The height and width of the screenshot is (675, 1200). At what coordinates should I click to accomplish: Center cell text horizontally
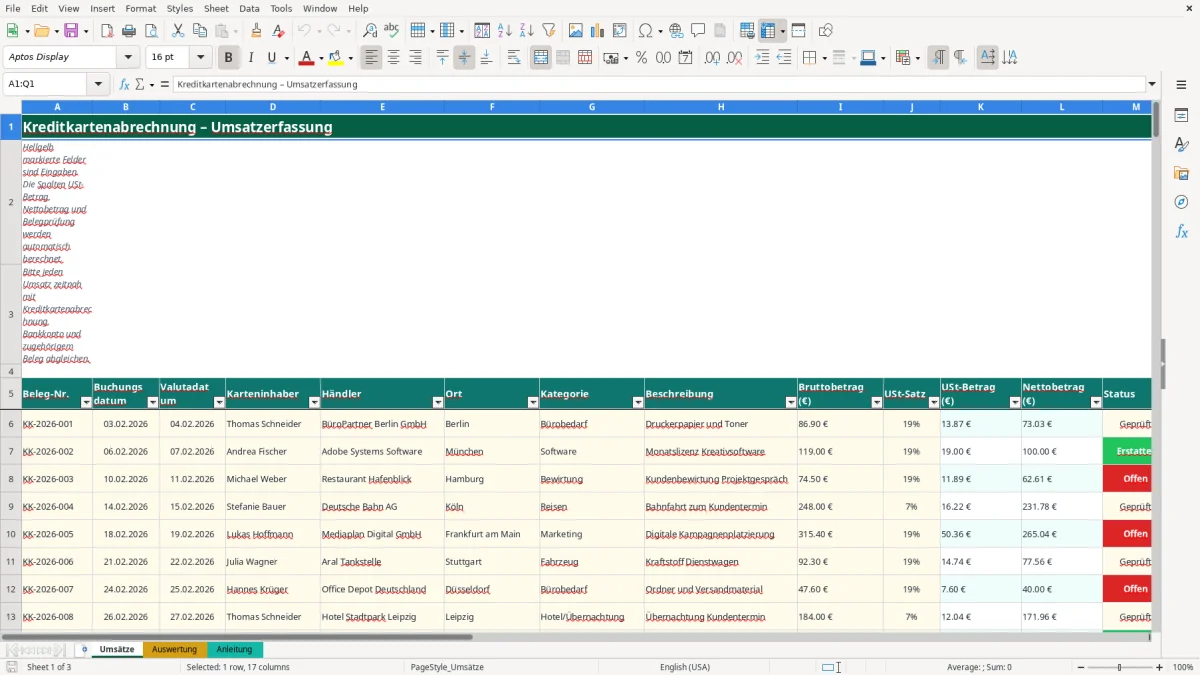click(394, 58)
